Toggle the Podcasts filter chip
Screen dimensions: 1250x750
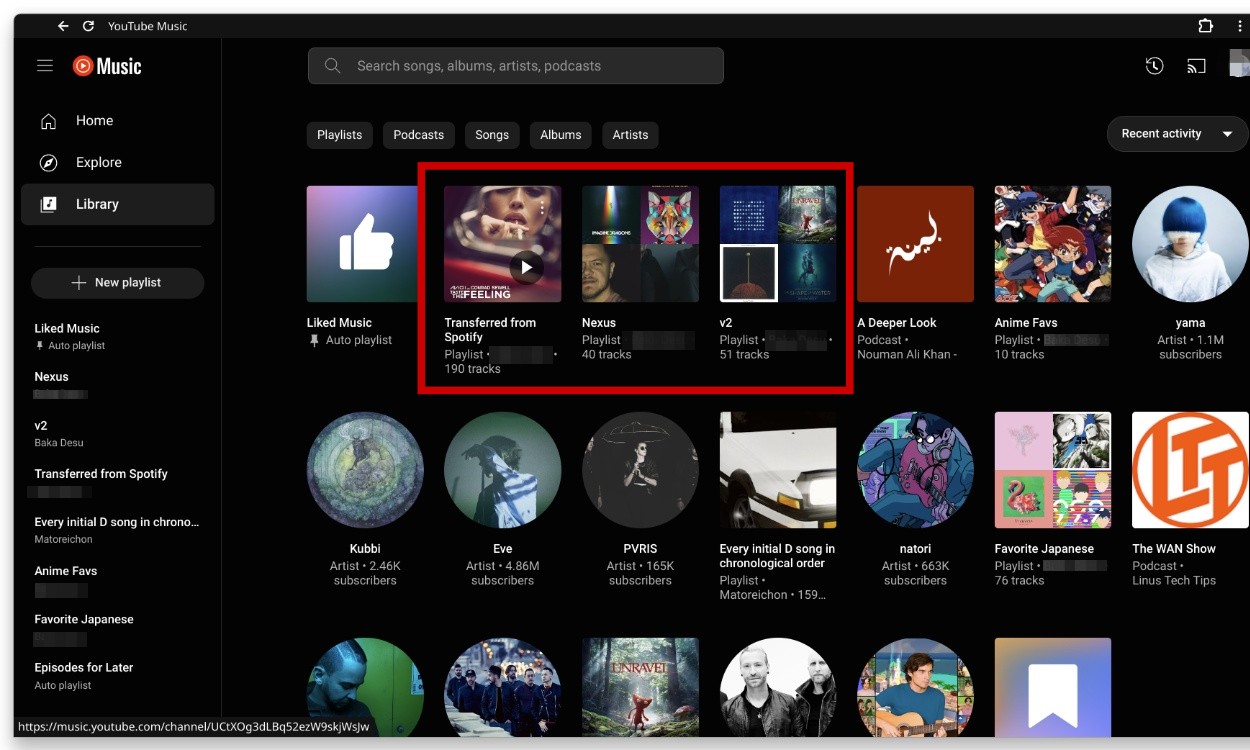coord(418,134)
